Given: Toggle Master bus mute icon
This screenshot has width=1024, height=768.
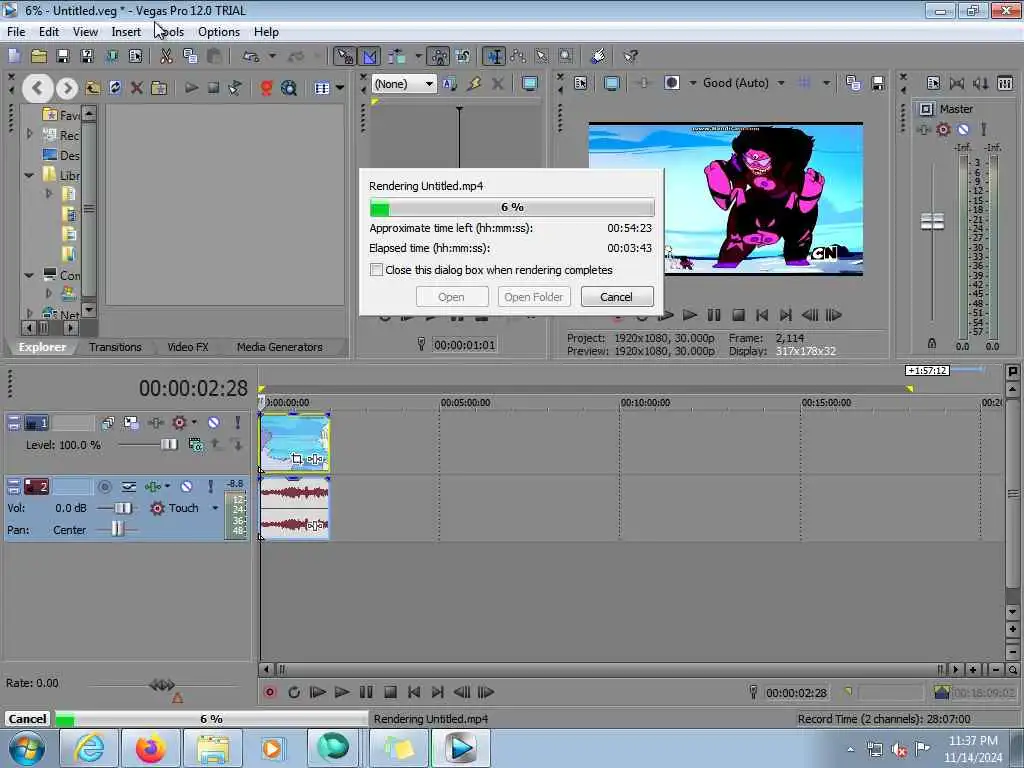Looking at the screenshot, I should click(963, 129).
